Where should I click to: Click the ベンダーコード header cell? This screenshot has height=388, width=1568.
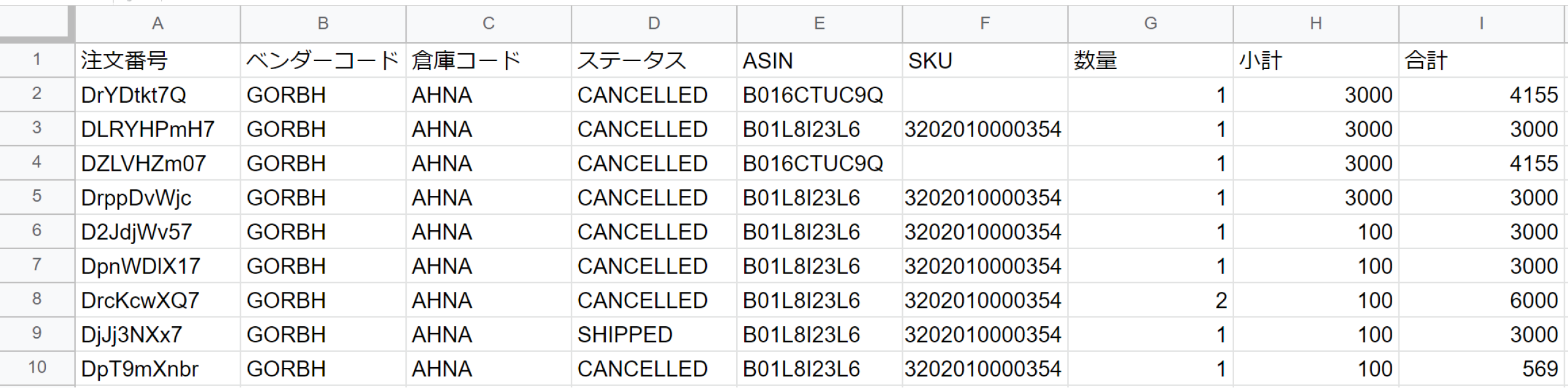tap(323, 61)
